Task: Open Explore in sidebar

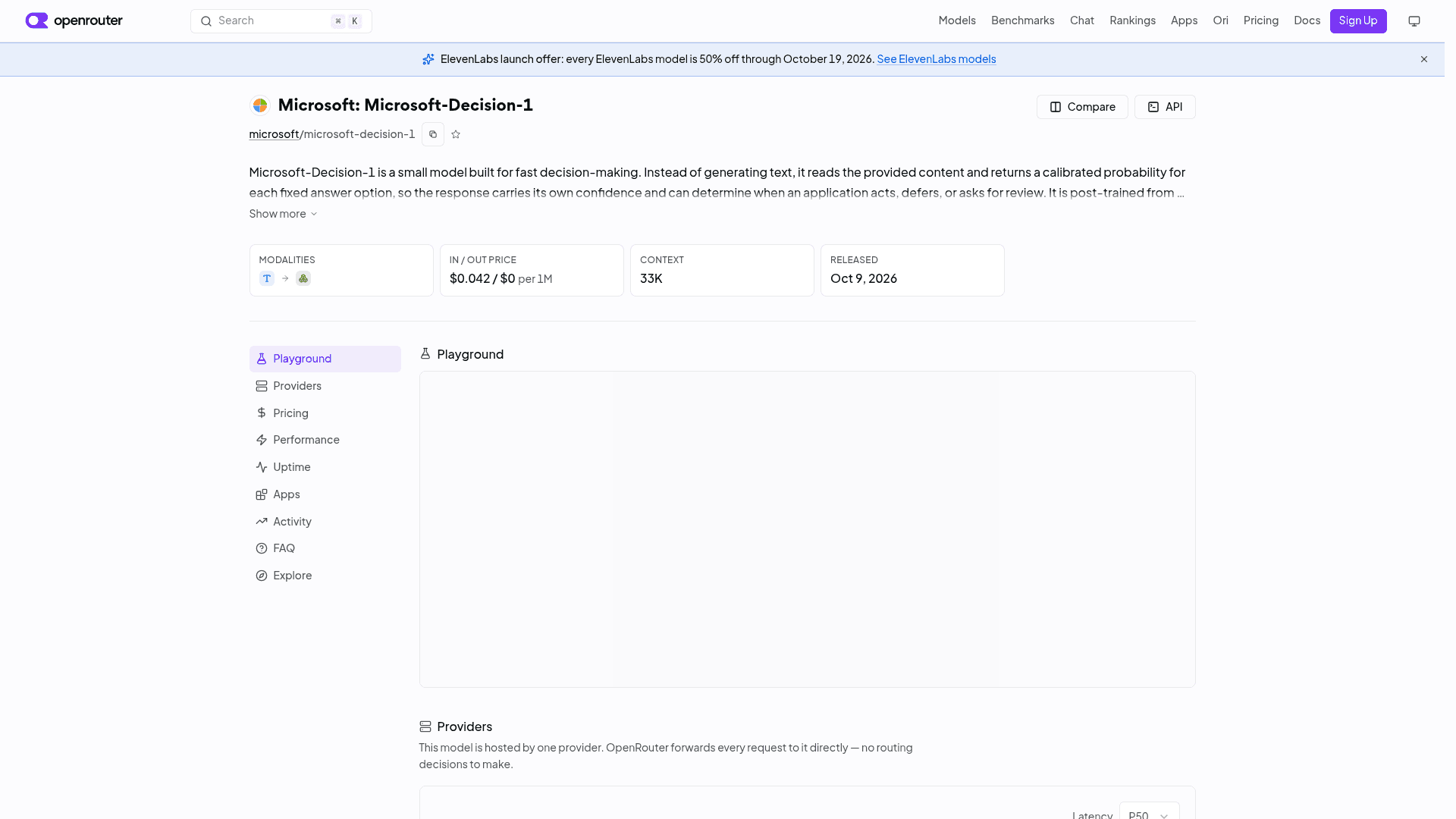Action: tap(325, 576)
